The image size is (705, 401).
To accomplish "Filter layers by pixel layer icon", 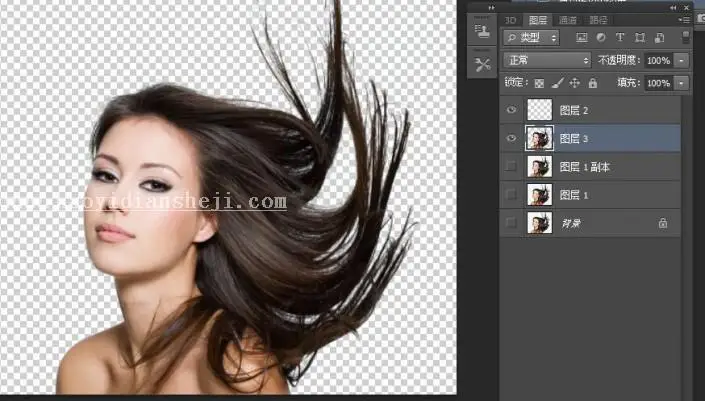I will [x=581, y=38].
